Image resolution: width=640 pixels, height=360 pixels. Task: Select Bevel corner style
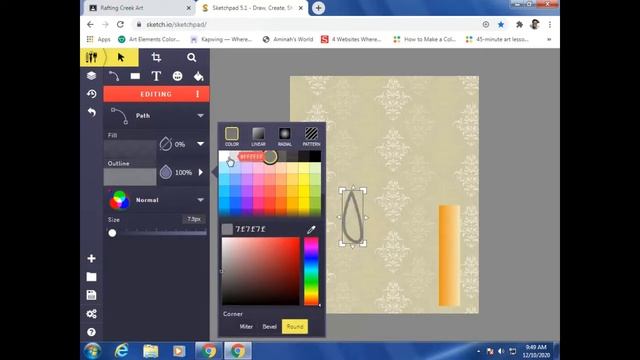(x=269, y=327)
